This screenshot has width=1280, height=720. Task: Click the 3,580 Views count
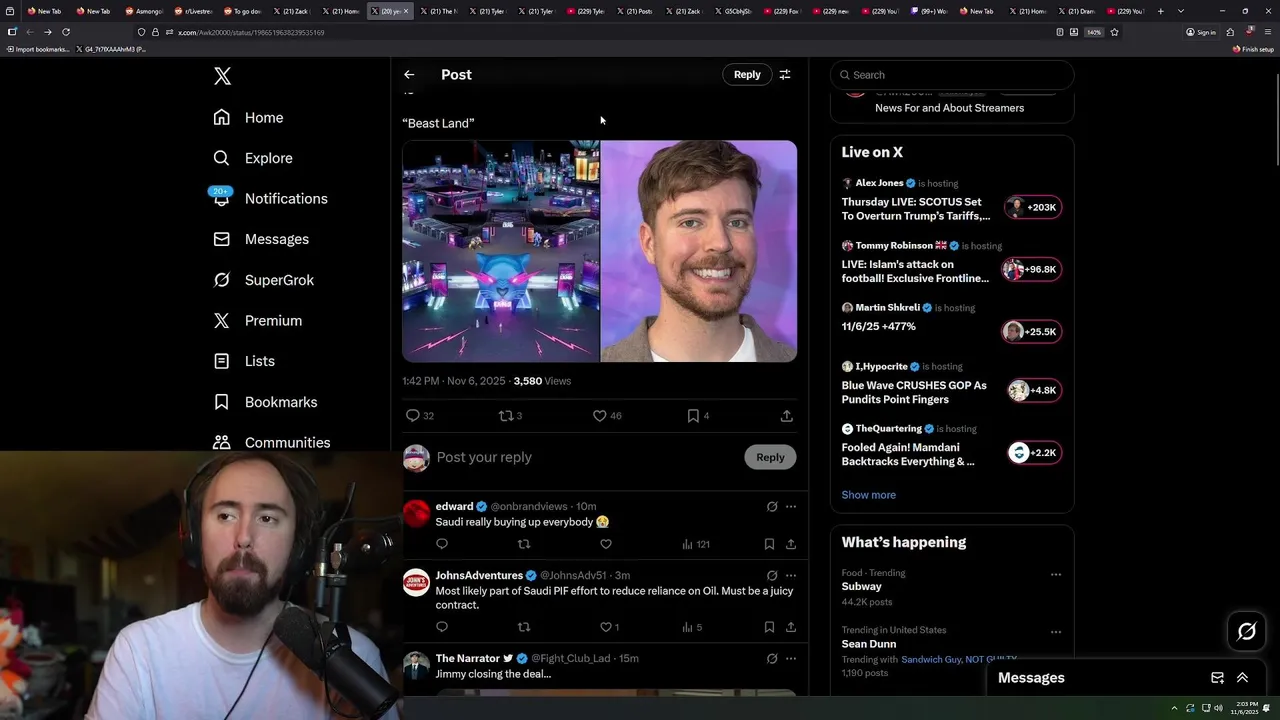tap(542, 381)
